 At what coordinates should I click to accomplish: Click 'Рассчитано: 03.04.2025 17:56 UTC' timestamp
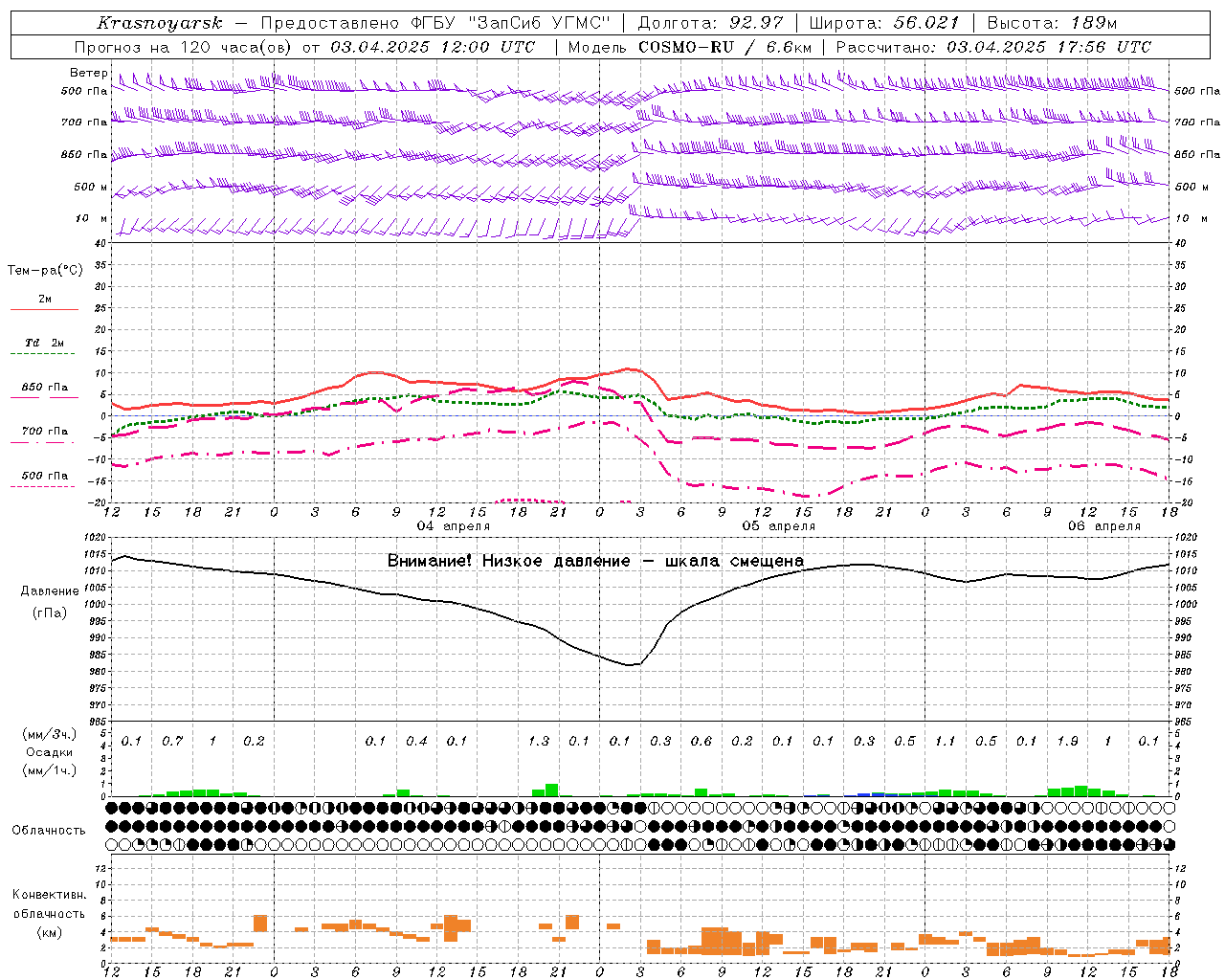pos(993,47)
